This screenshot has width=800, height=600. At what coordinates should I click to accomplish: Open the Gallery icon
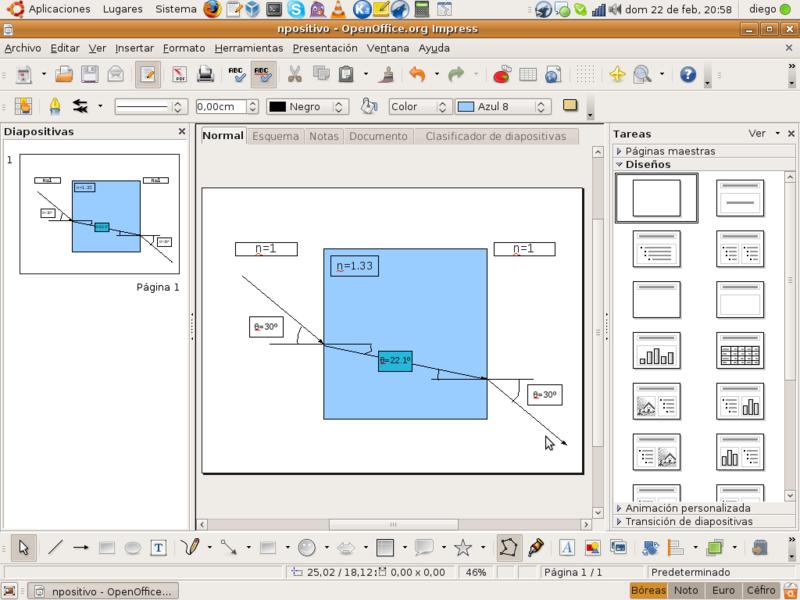[618, 548]
